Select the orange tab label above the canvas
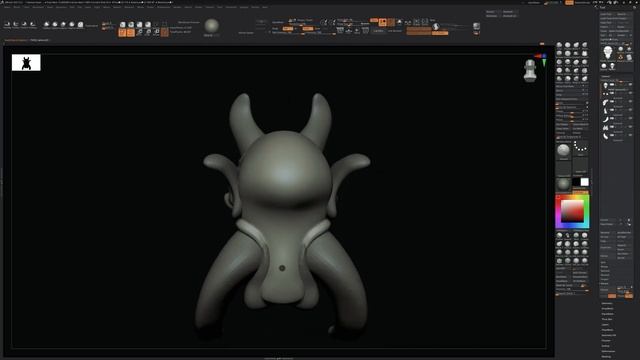 [x=16, y=40]
